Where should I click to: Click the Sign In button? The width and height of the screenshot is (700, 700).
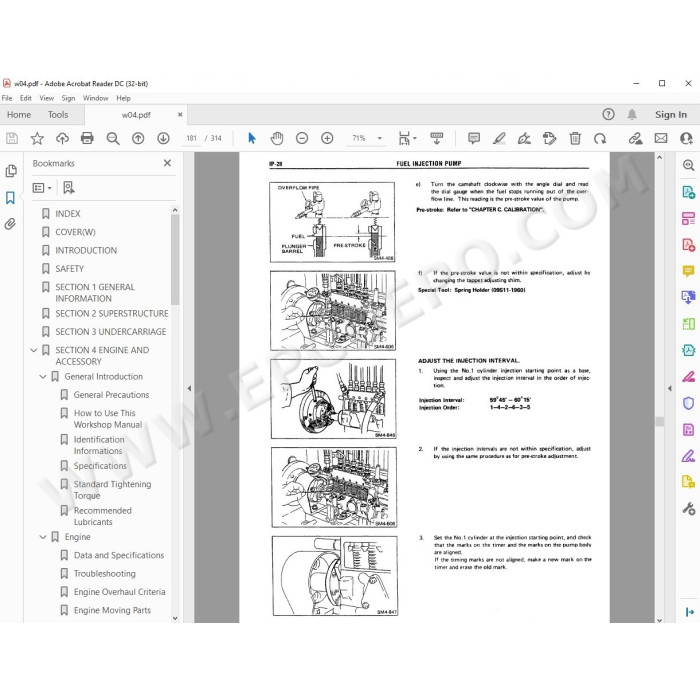click(x=671, y=115)
